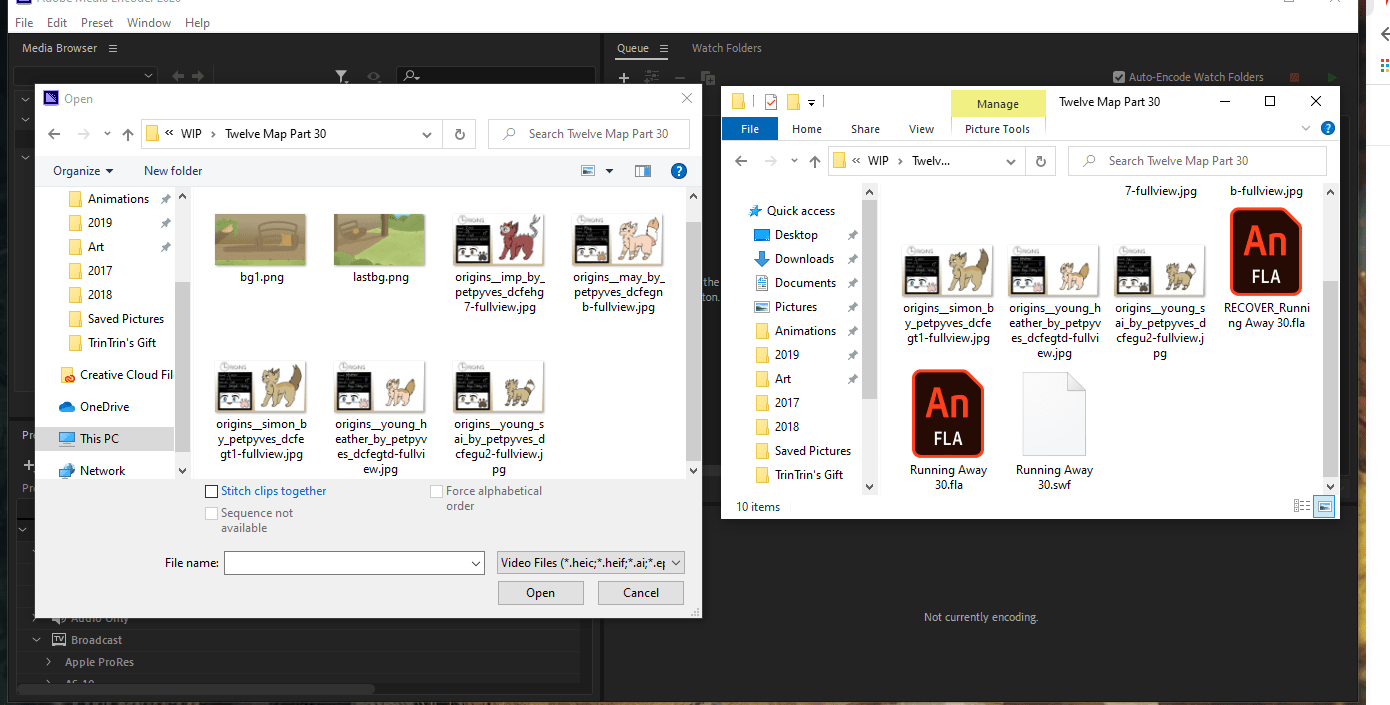Remove item using the minus icon
This screenshot has width=1390, height=705.
click(679, 77)
